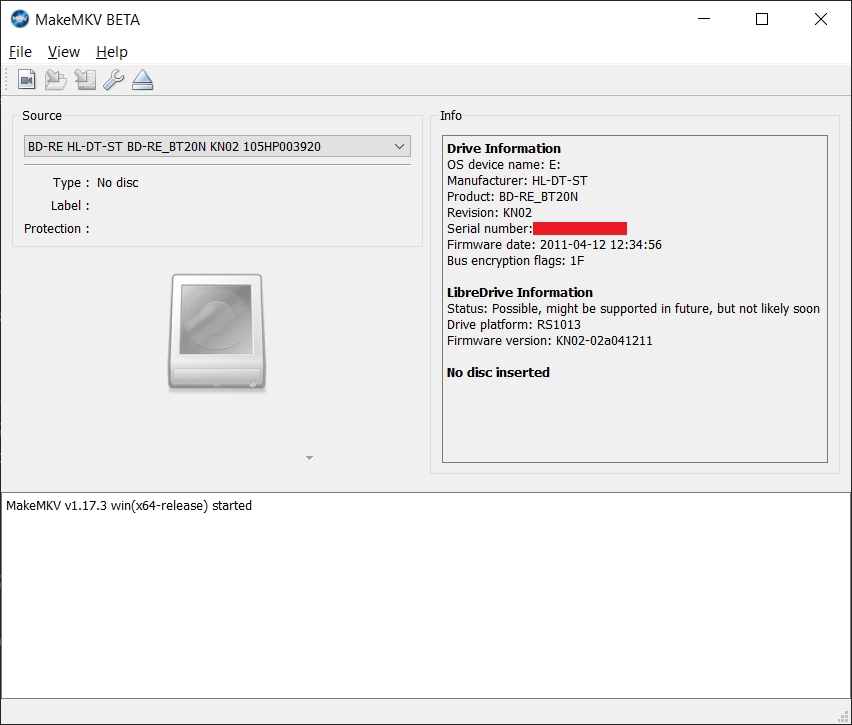The height and width of the screenshot is (725, 852).
Task: Open the View menu
Action: coord(64,52)
